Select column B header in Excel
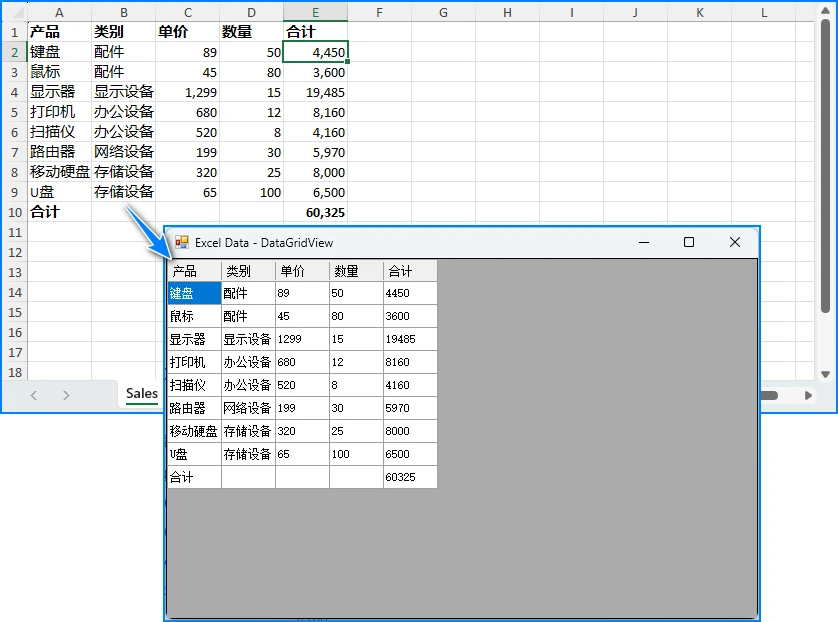Image resolution: width=838 pixels, height=622 pixels. [x=123, y=13]
